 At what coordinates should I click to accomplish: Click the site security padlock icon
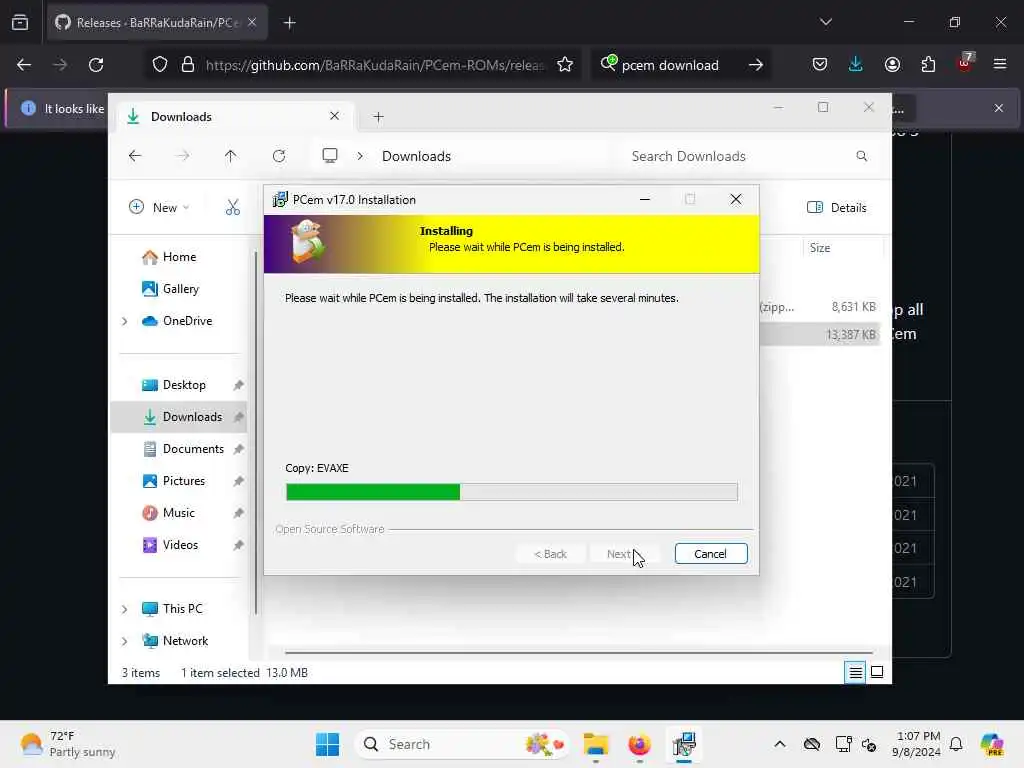click(187, 65)
